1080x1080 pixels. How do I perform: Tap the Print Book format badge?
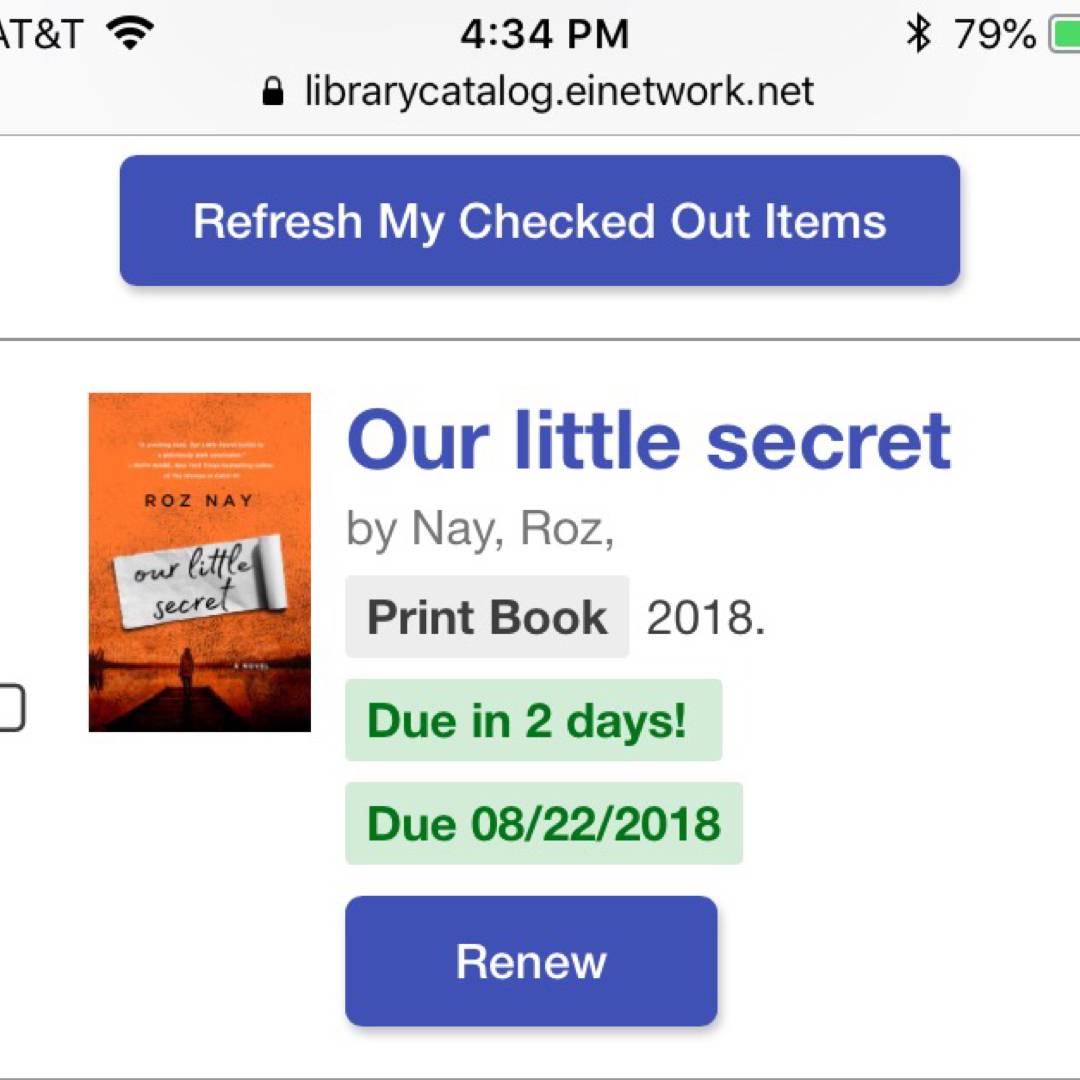[487, 617]
